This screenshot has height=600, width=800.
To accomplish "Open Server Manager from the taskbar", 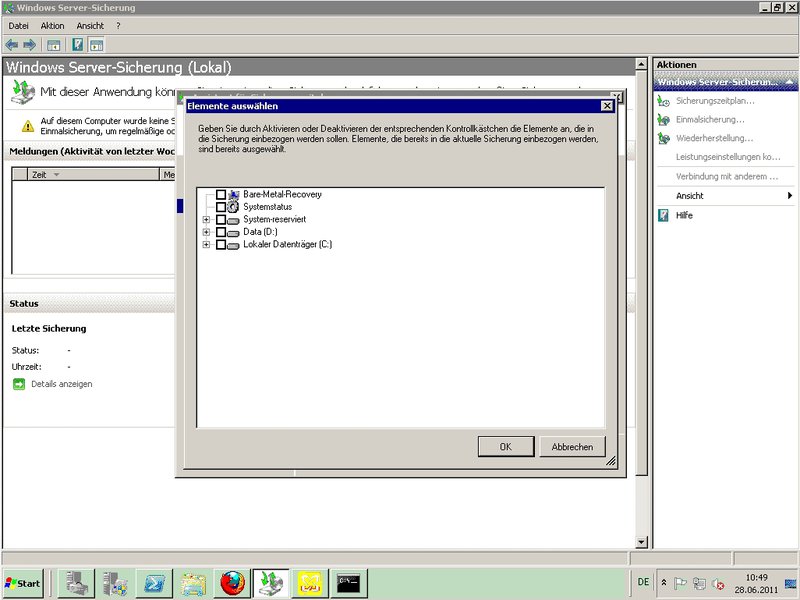I will 76,583.
